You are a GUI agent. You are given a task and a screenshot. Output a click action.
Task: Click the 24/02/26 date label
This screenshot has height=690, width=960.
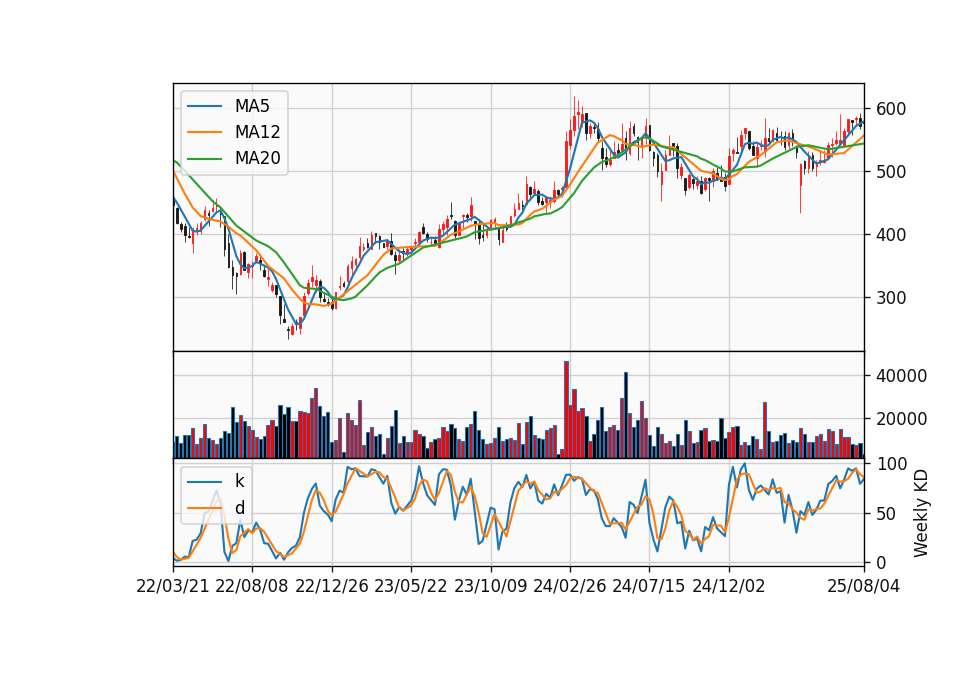click(570, 587)
